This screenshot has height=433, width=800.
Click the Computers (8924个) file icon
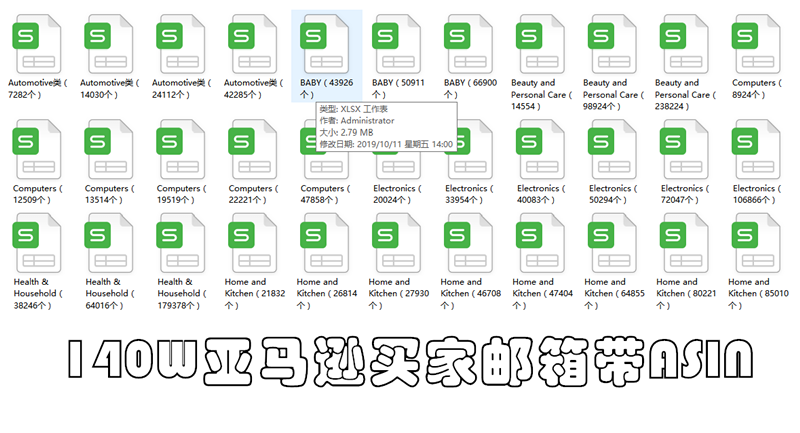[757, 44]
